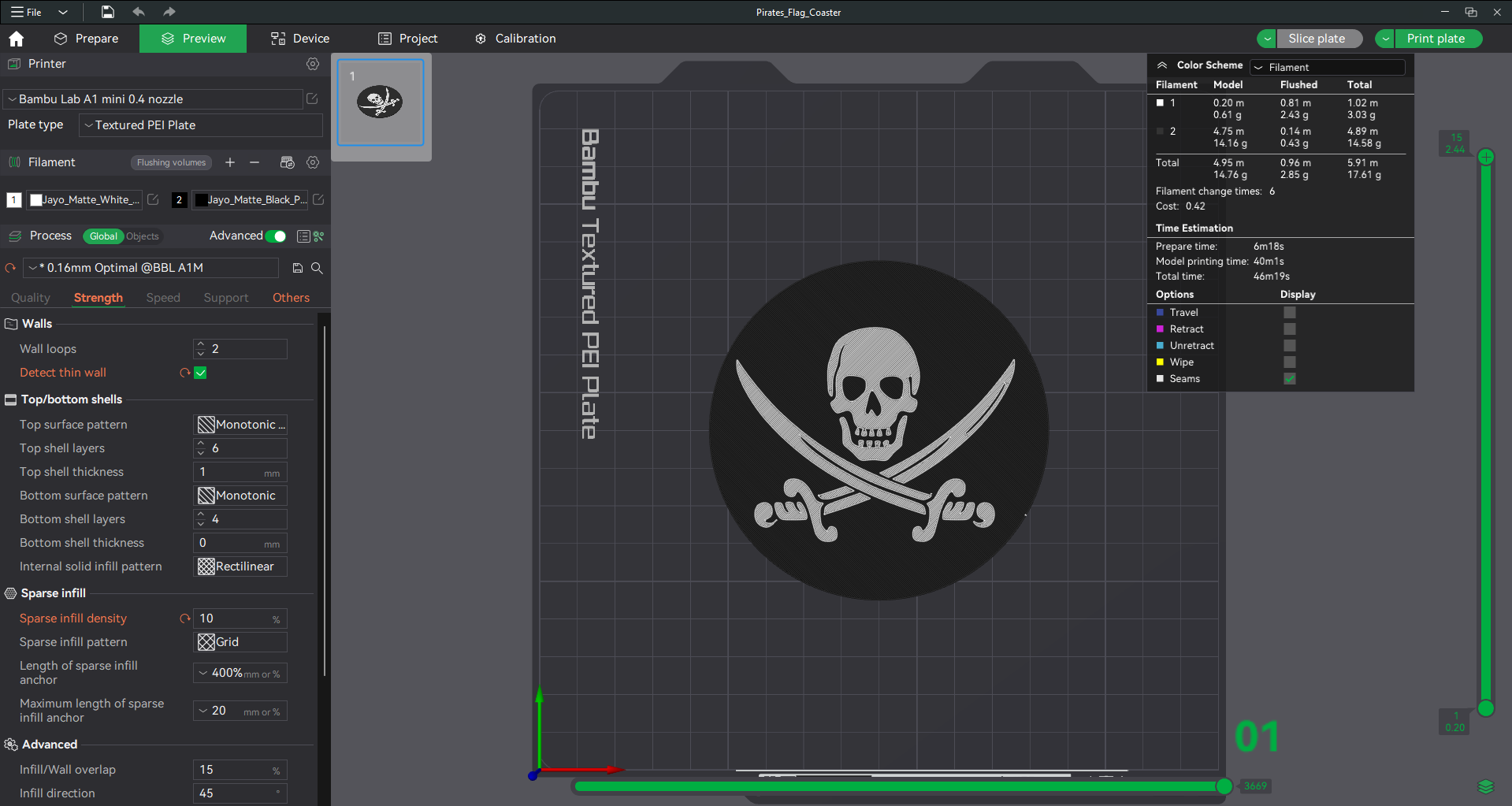
Task: Click the AMS sync filament icon
Action: tap(287, 162)
